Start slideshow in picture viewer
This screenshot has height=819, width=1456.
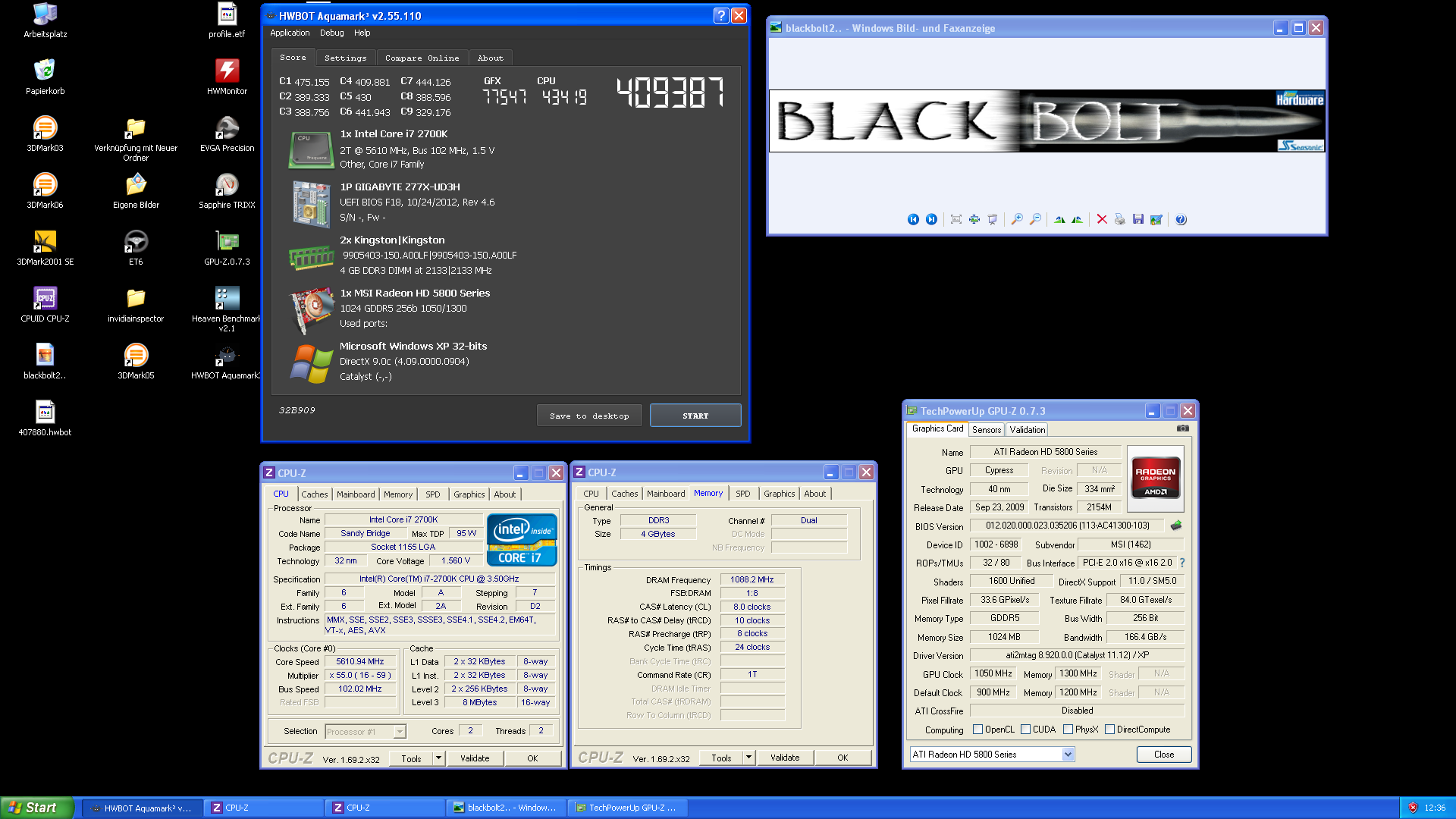993,219
